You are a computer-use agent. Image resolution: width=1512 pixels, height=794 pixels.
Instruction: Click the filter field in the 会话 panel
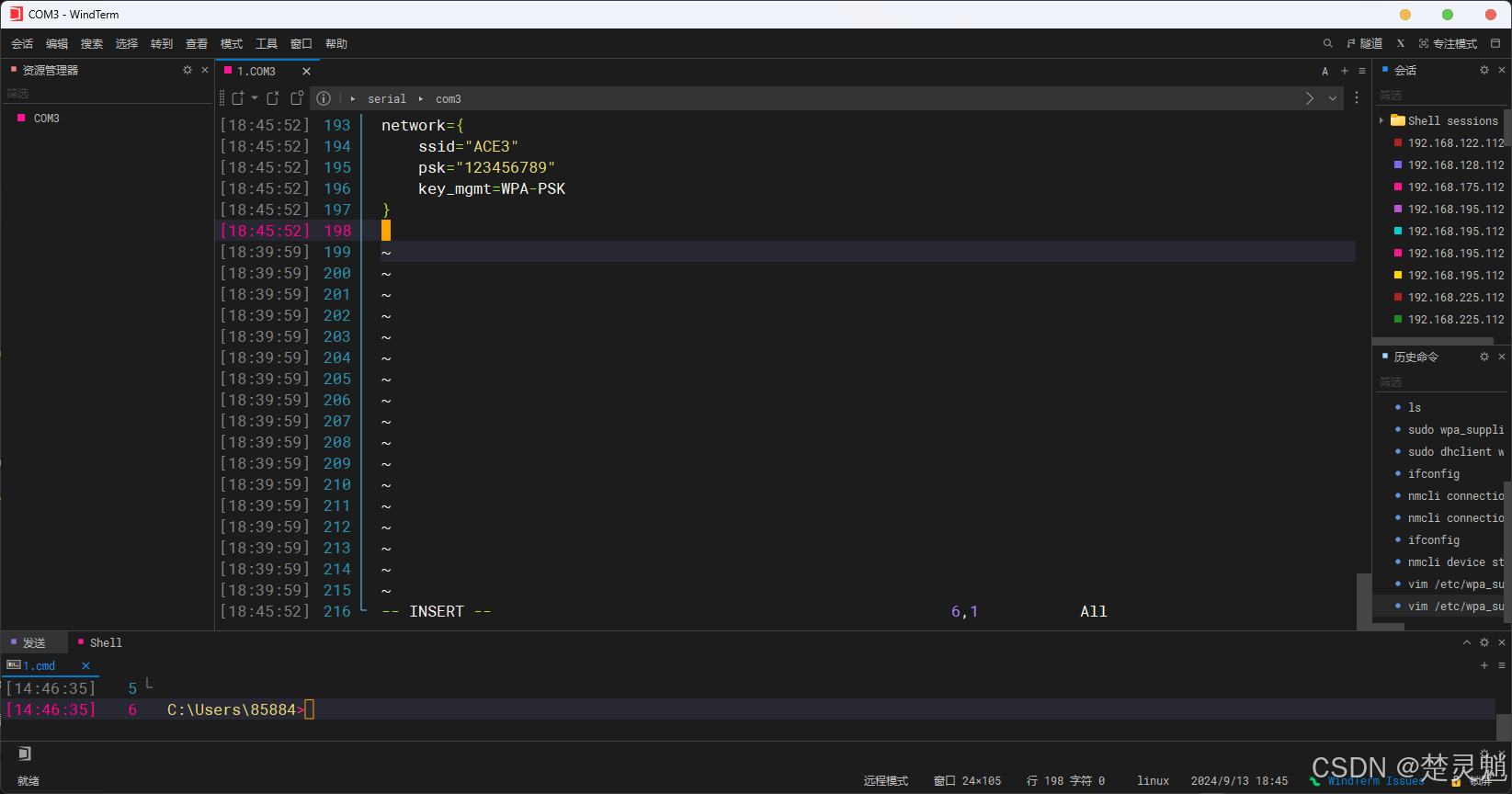(x=1441, y=95)
